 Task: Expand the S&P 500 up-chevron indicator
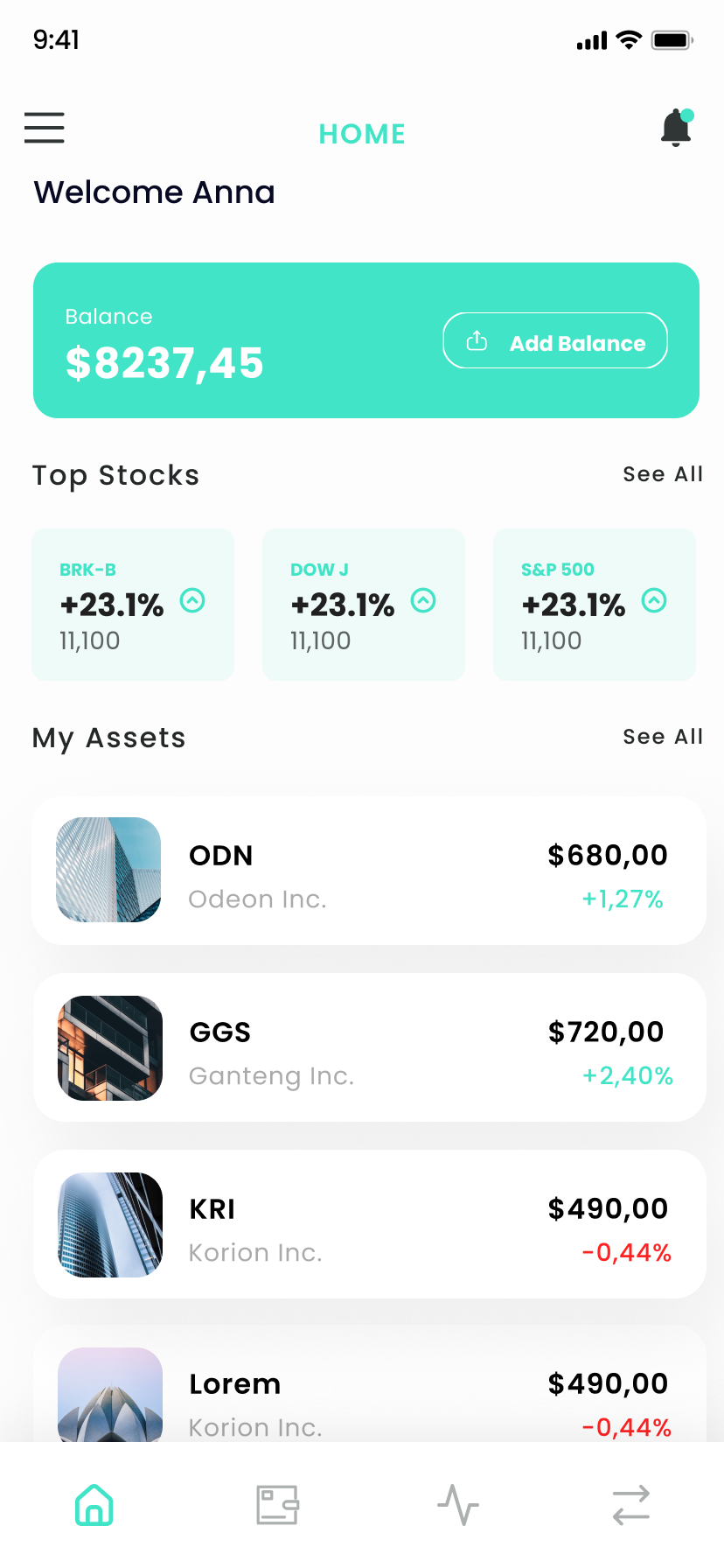[x=654, y=600]
